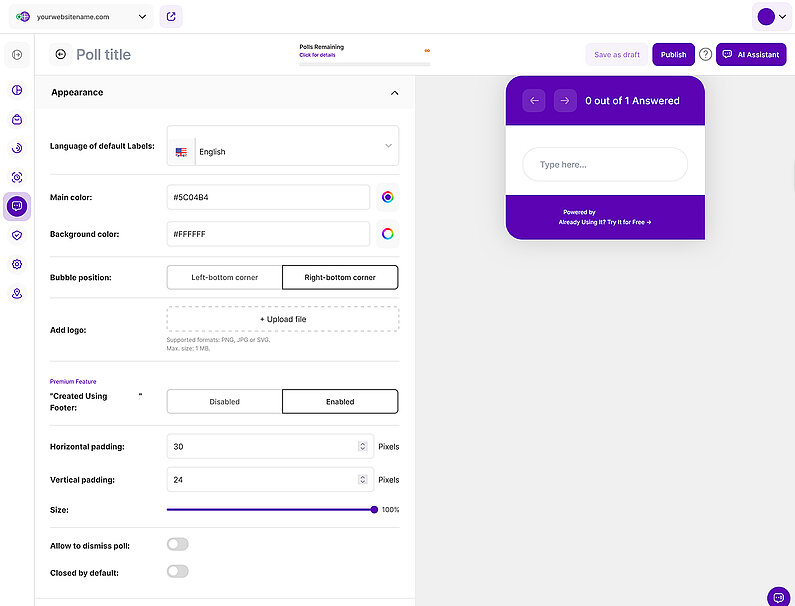Open the settings gear sidebar icon

pos(17,264)
